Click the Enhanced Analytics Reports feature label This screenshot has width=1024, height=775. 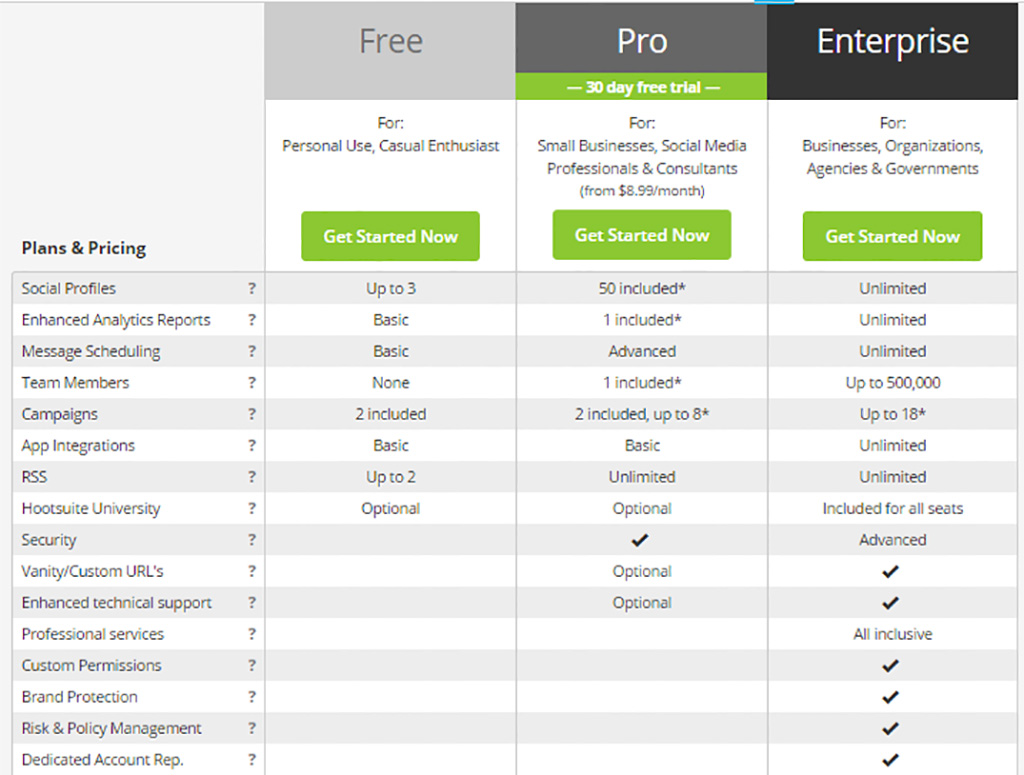(x=116, y=320)
